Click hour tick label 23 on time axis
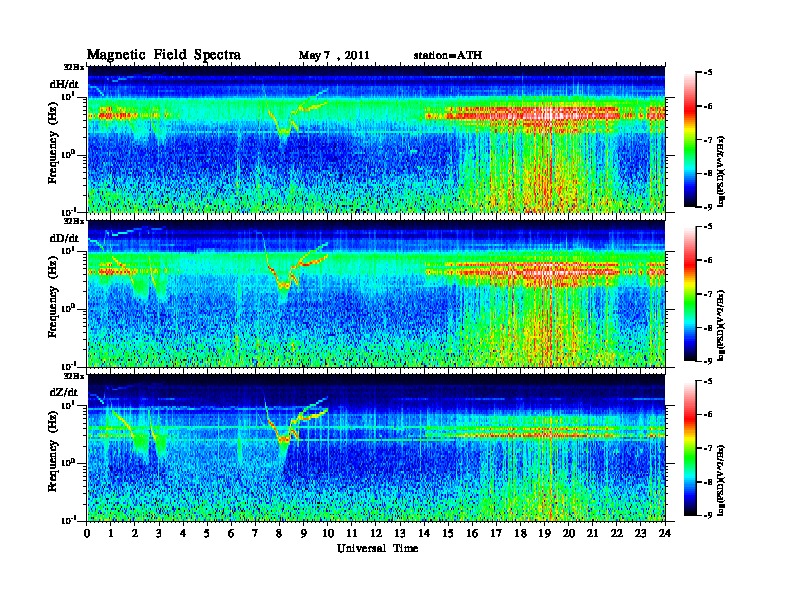Screen dimensions: 792x612 [640, 533]
